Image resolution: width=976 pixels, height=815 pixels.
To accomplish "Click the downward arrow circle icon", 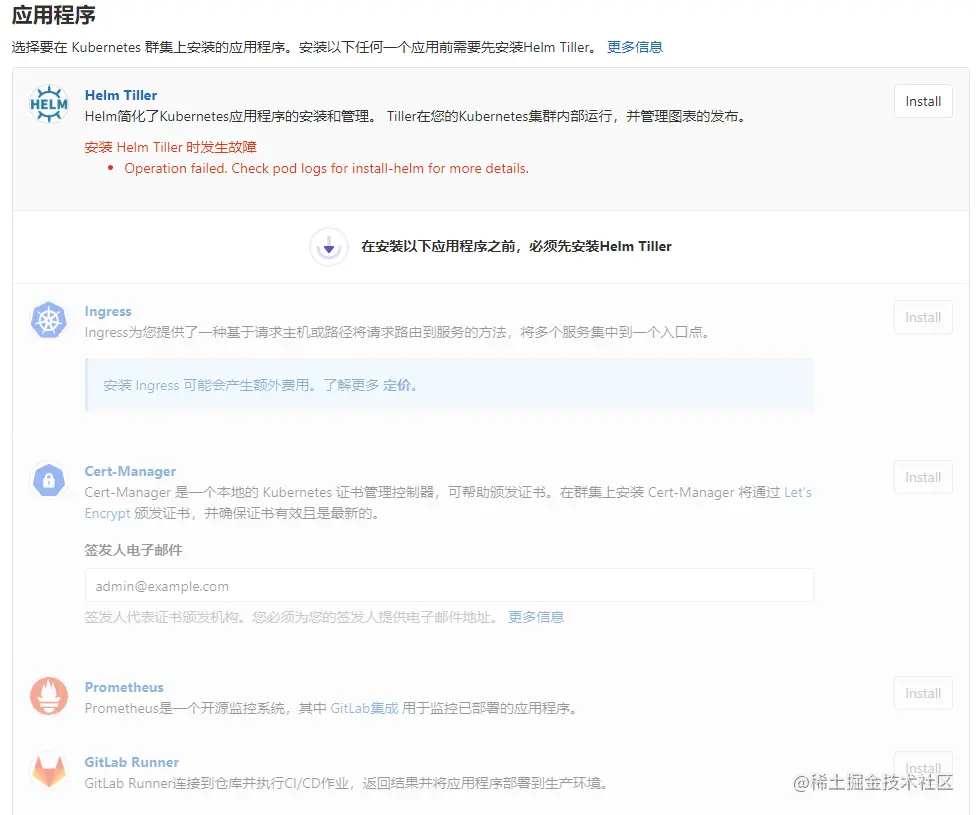I will pos(329,247).
